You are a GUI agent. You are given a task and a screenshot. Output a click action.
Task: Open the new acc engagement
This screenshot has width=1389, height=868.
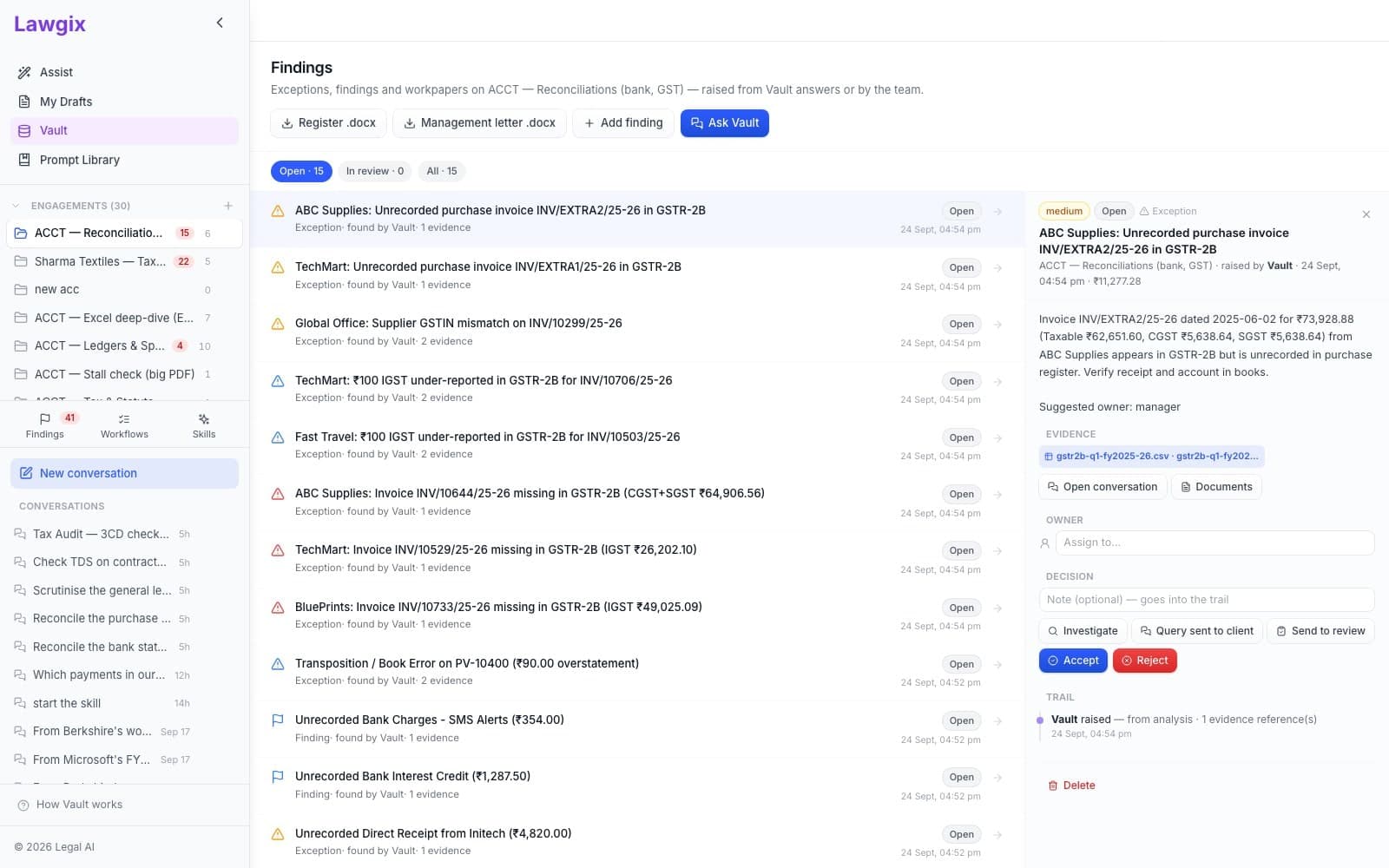tap(124, 289)
